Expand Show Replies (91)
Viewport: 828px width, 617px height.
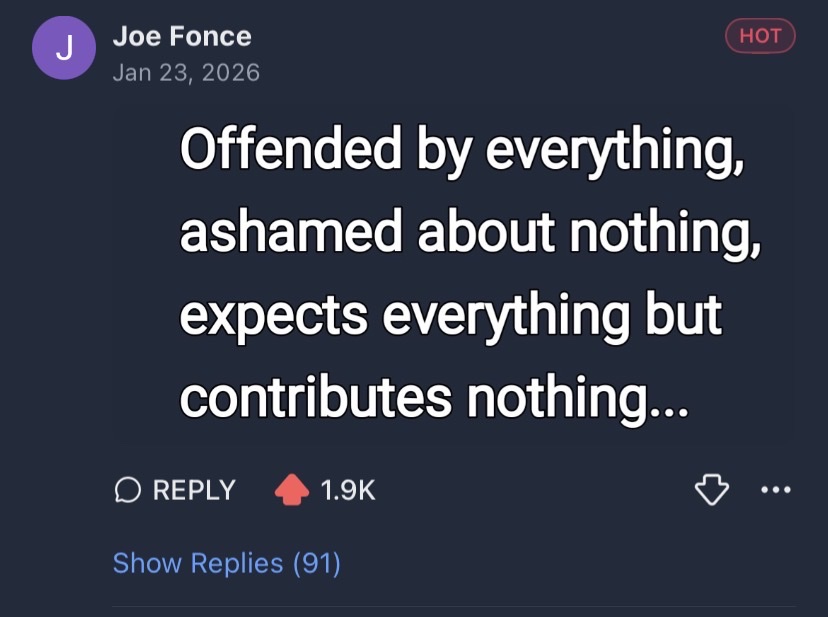227,563
